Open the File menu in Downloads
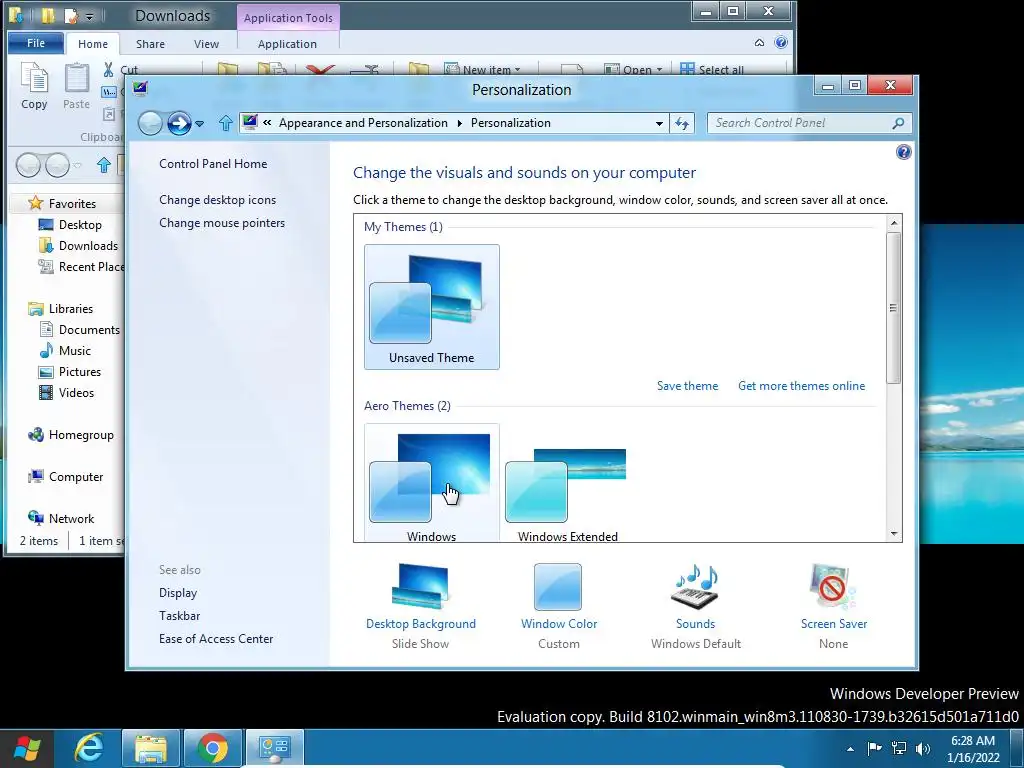Screen dimensions: 1024x768 (36, 43)
